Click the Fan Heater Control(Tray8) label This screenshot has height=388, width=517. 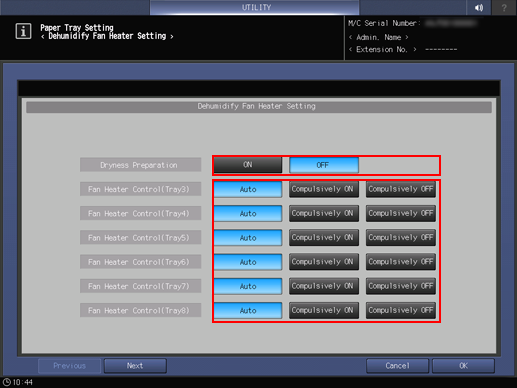140,311
